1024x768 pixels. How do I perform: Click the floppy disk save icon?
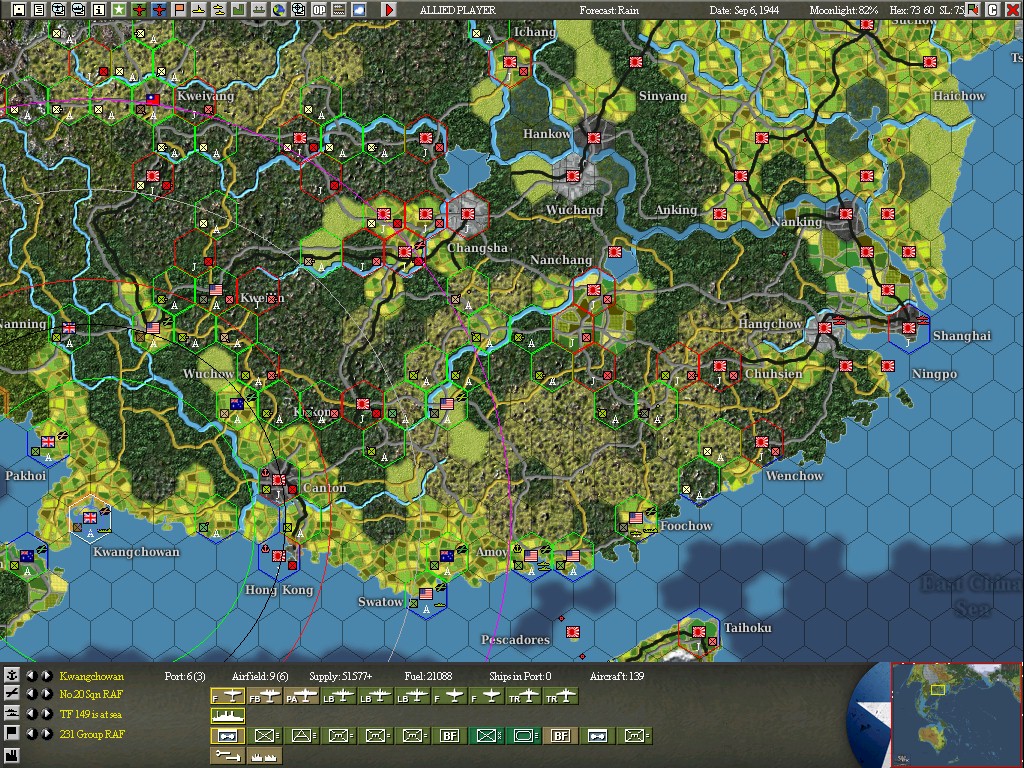[19, 9]
